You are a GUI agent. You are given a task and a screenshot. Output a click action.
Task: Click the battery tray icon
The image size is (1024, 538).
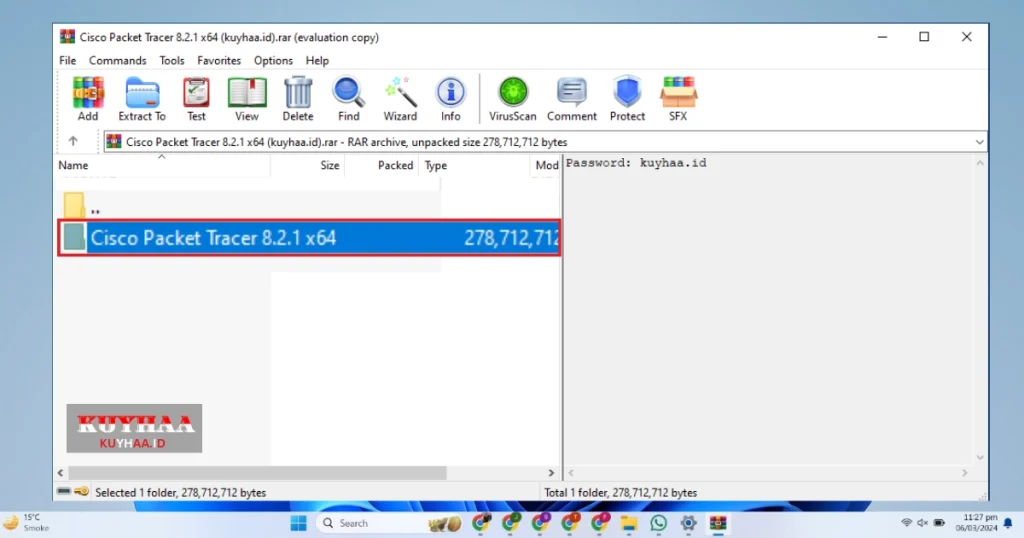[x=939, y=523]
